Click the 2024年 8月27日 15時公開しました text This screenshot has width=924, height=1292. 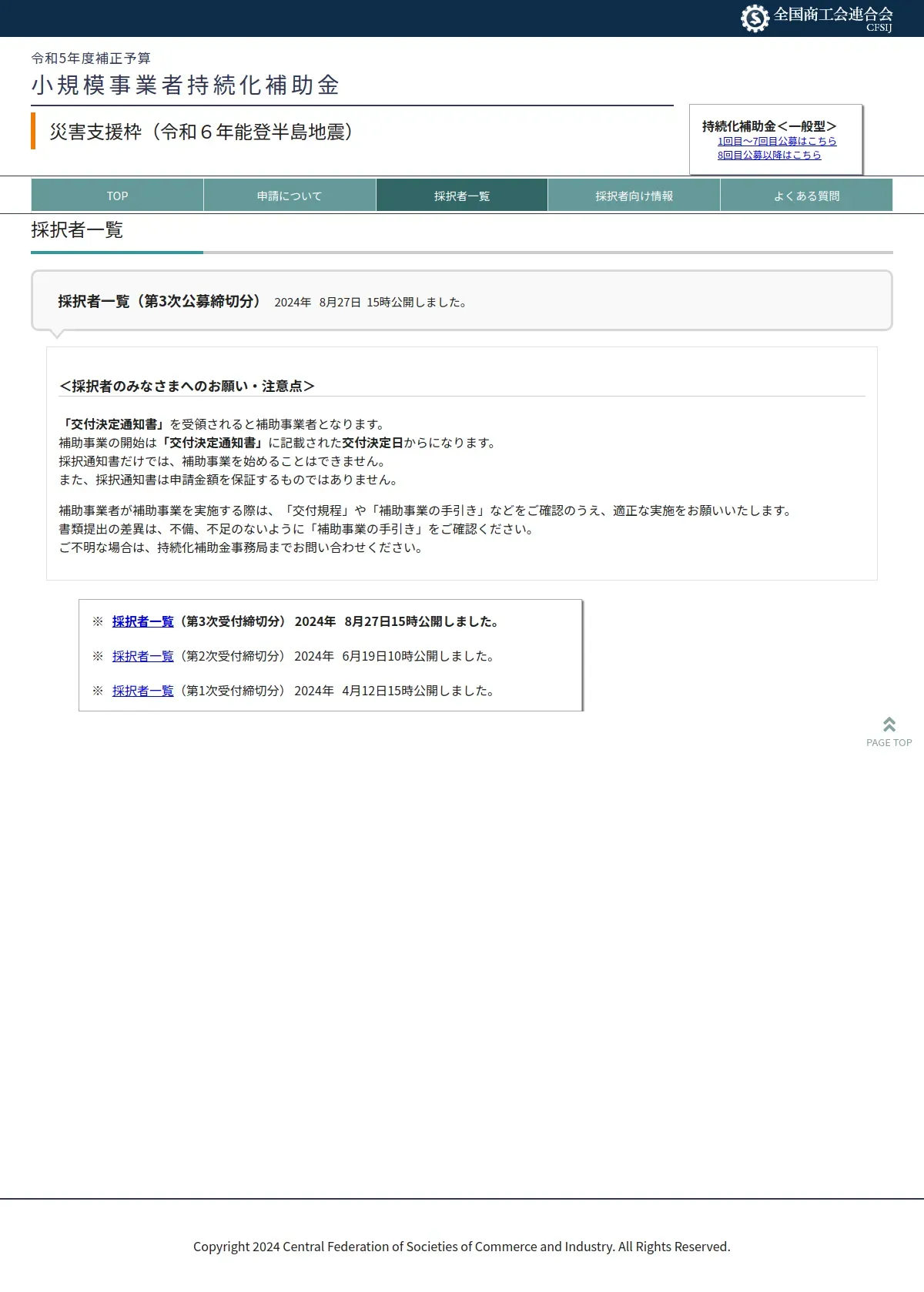click(x=371, y=302)
